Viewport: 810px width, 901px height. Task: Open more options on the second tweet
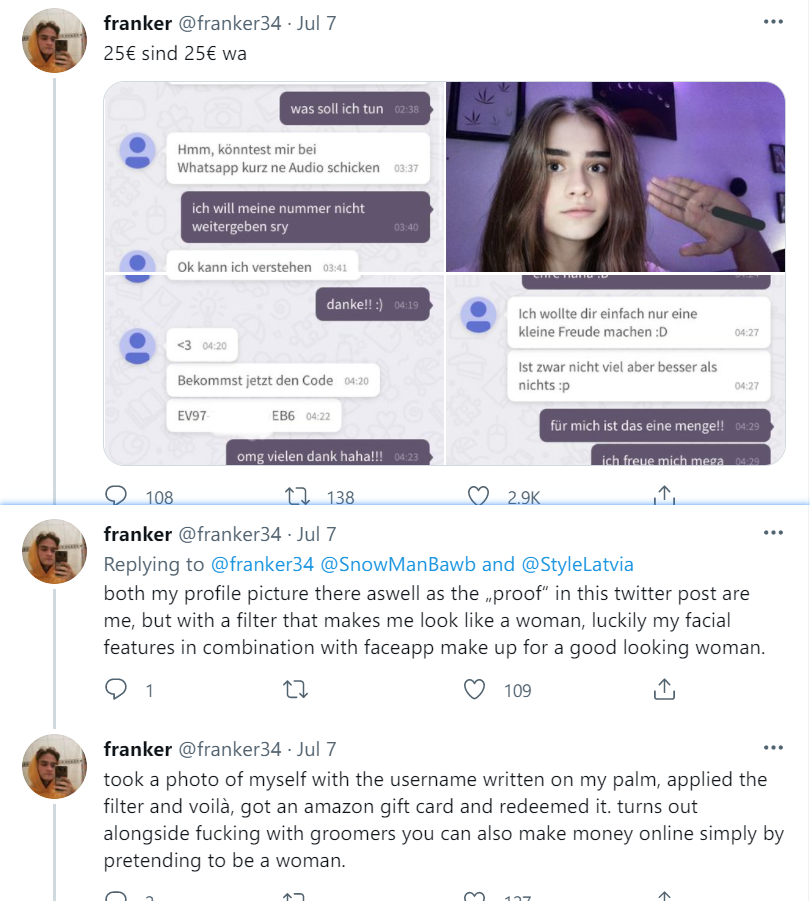(x=773, y=533)
